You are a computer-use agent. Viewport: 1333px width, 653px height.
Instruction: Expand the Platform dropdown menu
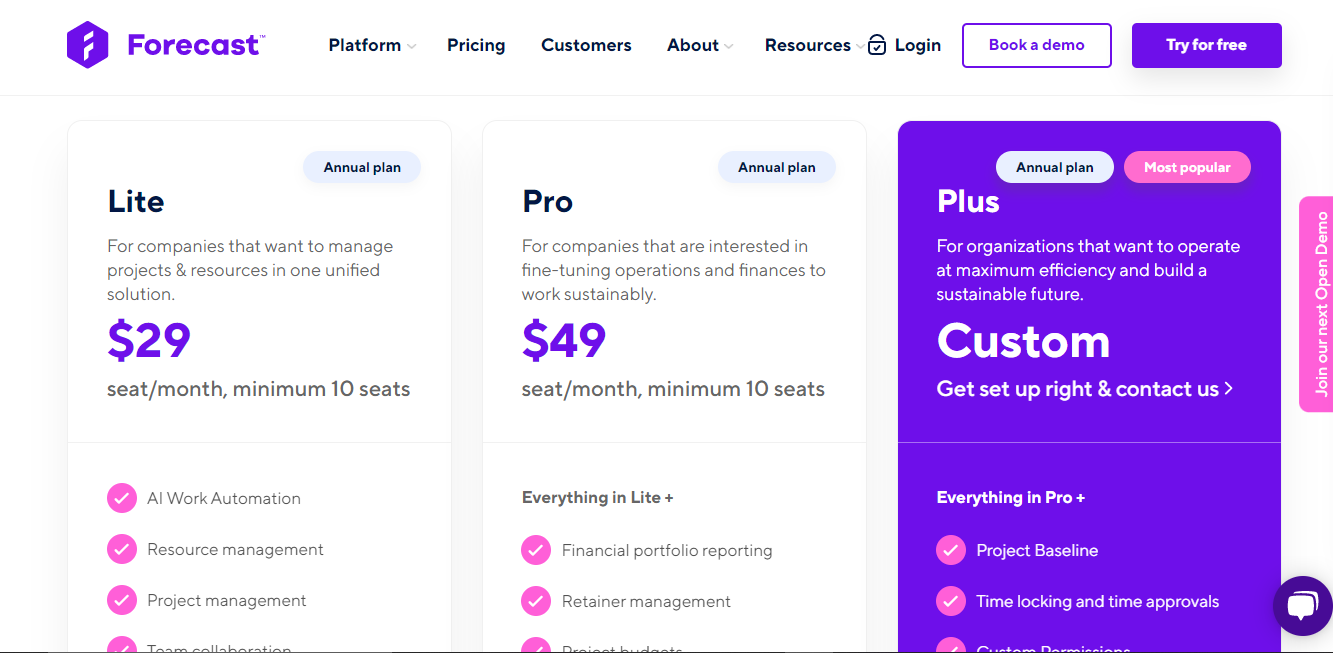[371, 45]
